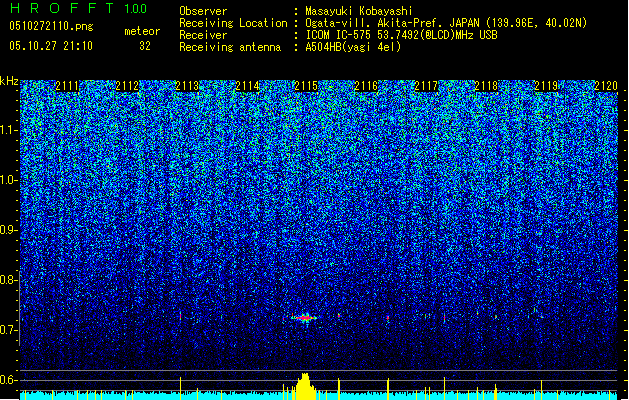Click time marker 2114

(247, 86)
